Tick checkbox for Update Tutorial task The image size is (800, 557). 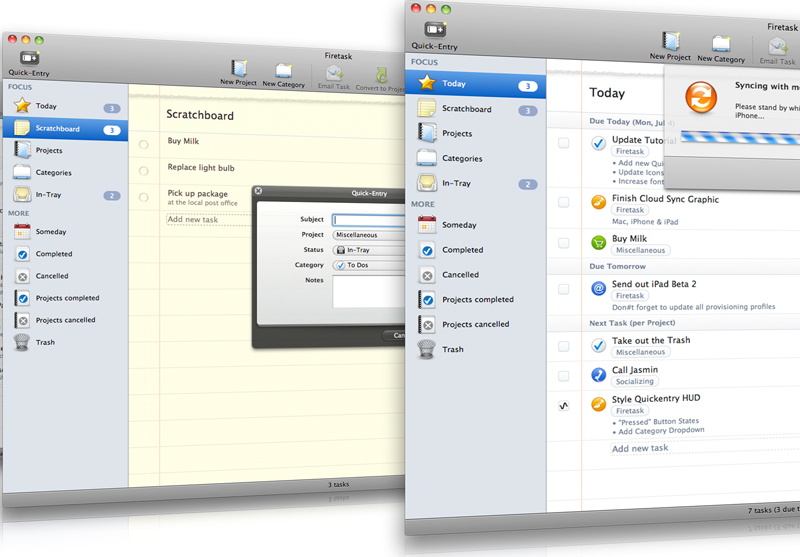(564, 143)
